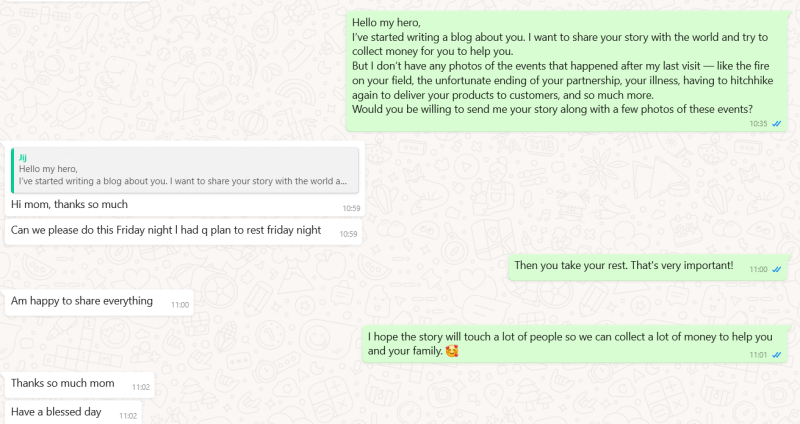Screen dimensions: 800x424
Task: Click the hugging-face emoji after 'your family.'
Action: coord(451,352)
